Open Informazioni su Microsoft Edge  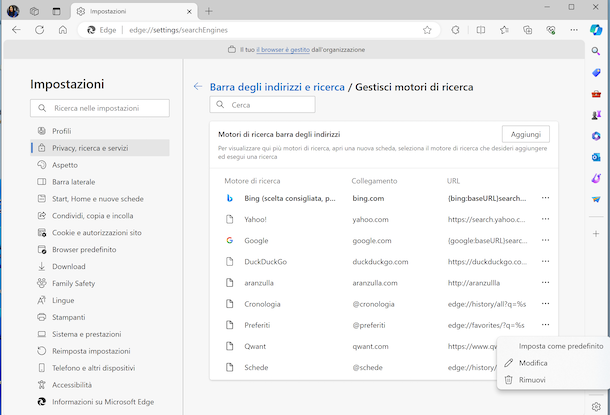tap(100, 402)
